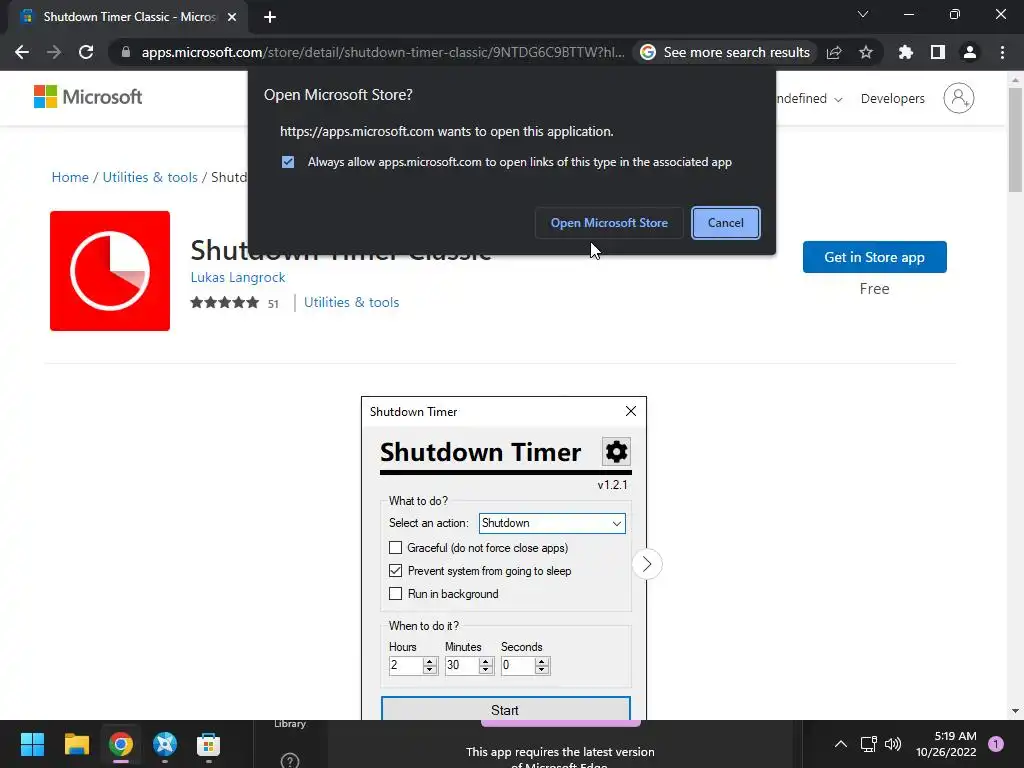1024x768 pixels.
Task: Adjust the Hours spinner arrows
Action: click(x=429, y=665)
